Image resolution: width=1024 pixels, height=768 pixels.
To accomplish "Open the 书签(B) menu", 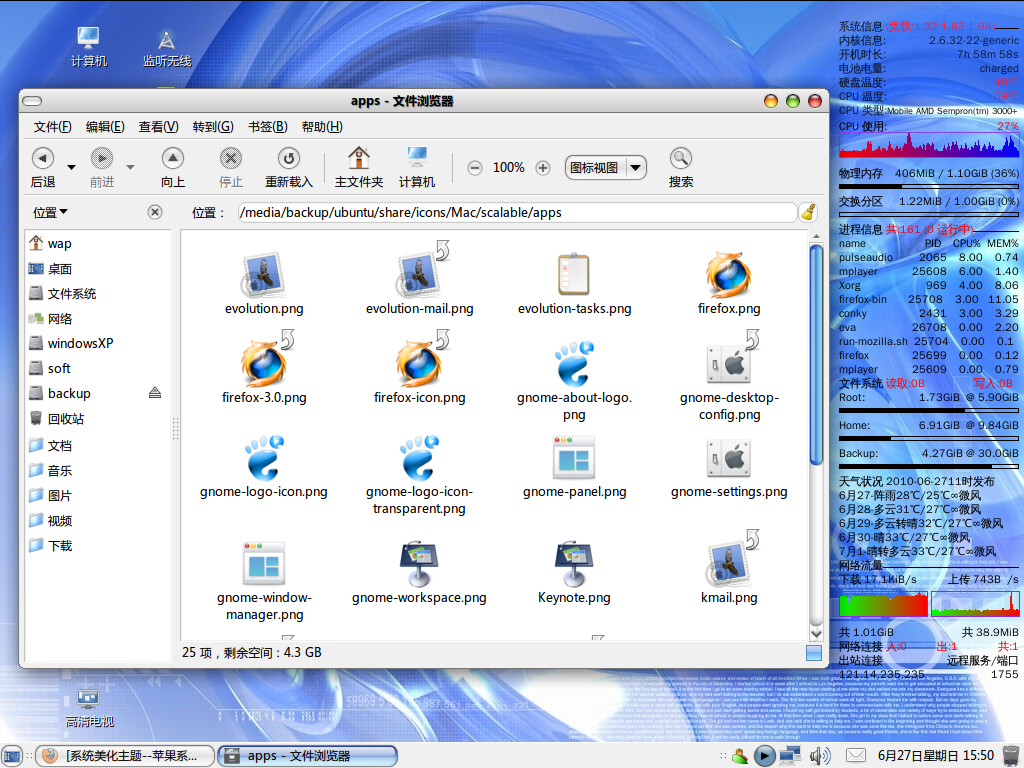I will point(268,127).
